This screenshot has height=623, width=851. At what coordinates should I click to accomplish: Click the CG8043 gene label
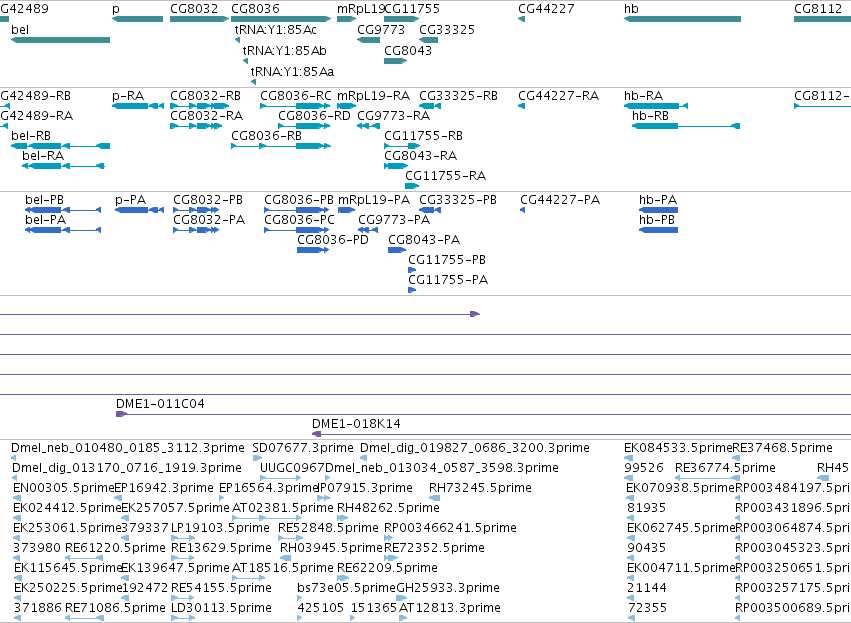pos(408,50)
